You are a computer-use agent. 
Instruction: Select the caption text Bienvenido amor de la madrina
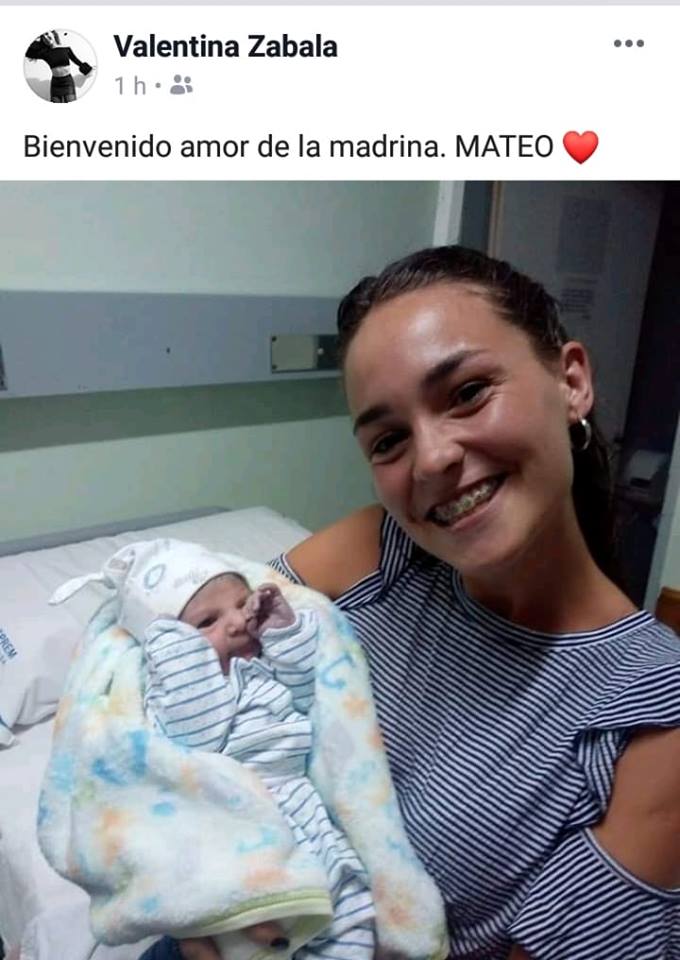[x=234, y=147]
